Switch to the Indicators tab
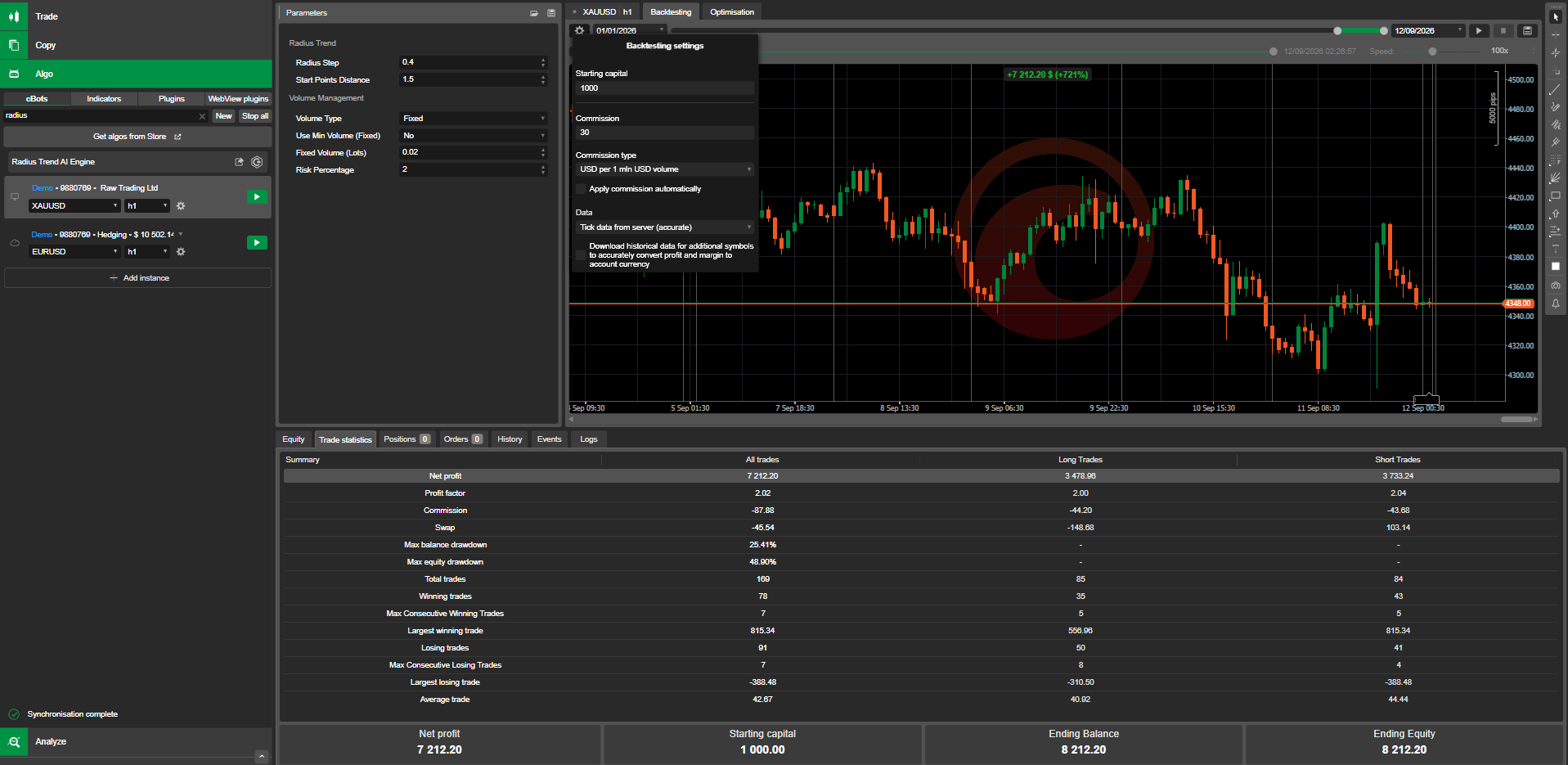The width and height of the screenshot is (1568, 765). click(104, 99)
